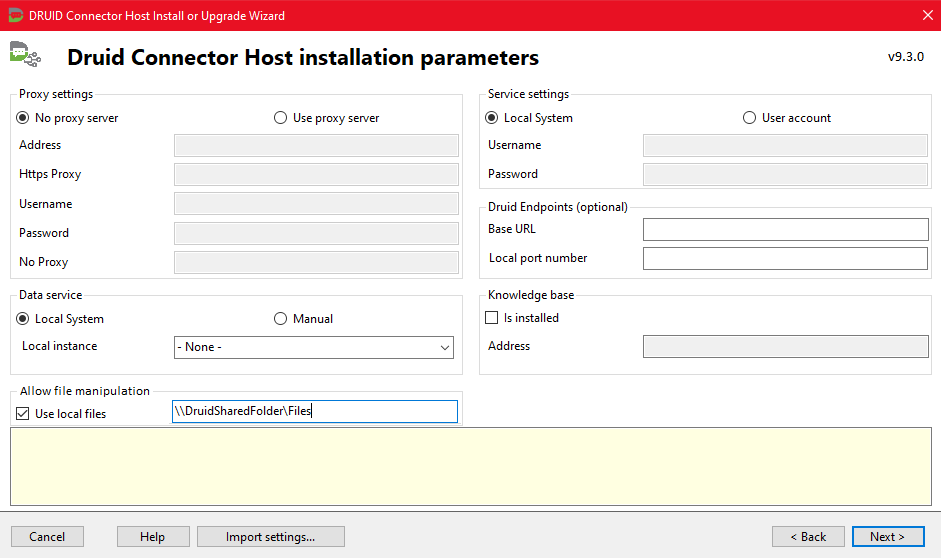This screenshot has width=942, height=558.
Task: Click the v9.3.0 version label
Action: pyautogui.click(x=906, y=56)
